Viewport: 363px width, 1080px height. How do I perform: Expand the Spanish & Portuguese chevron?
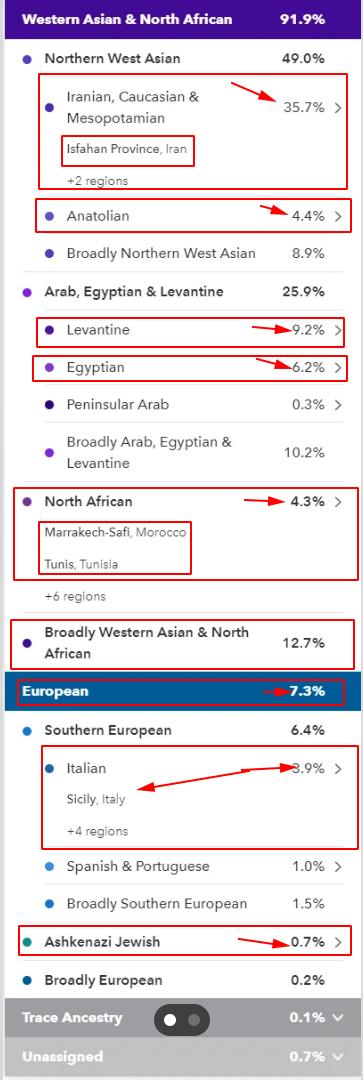[x=338, y=866]
